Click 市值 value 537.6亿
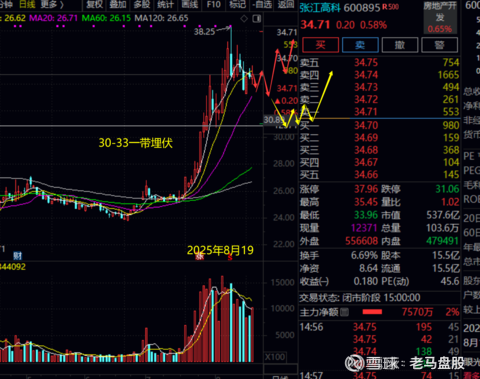The image size is (480, 379). (x=443, y=215)
